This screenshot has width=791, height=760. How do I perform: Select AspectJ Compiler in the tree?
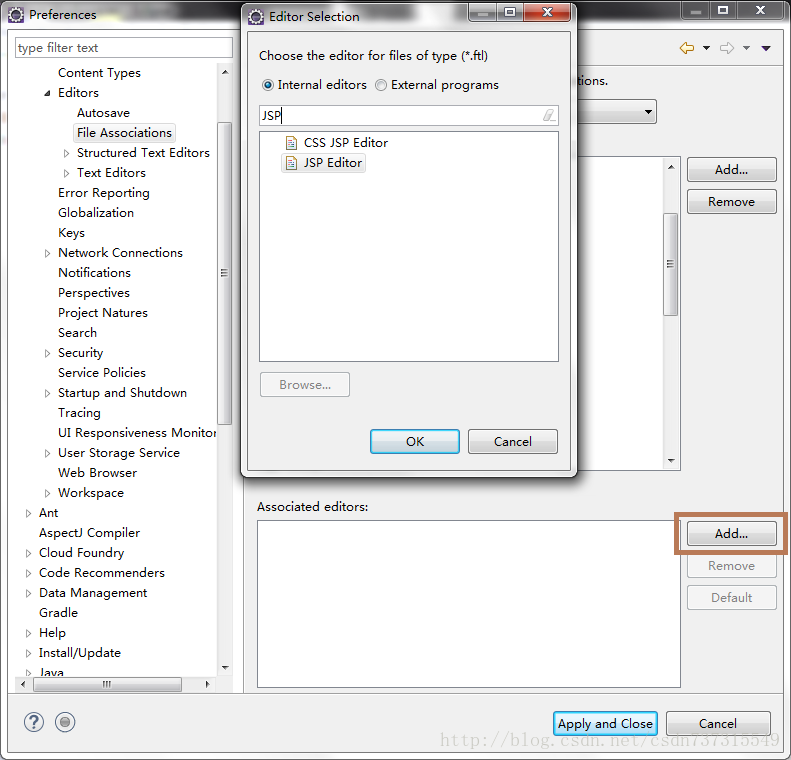pyautogui.click(x=89, y=533)
